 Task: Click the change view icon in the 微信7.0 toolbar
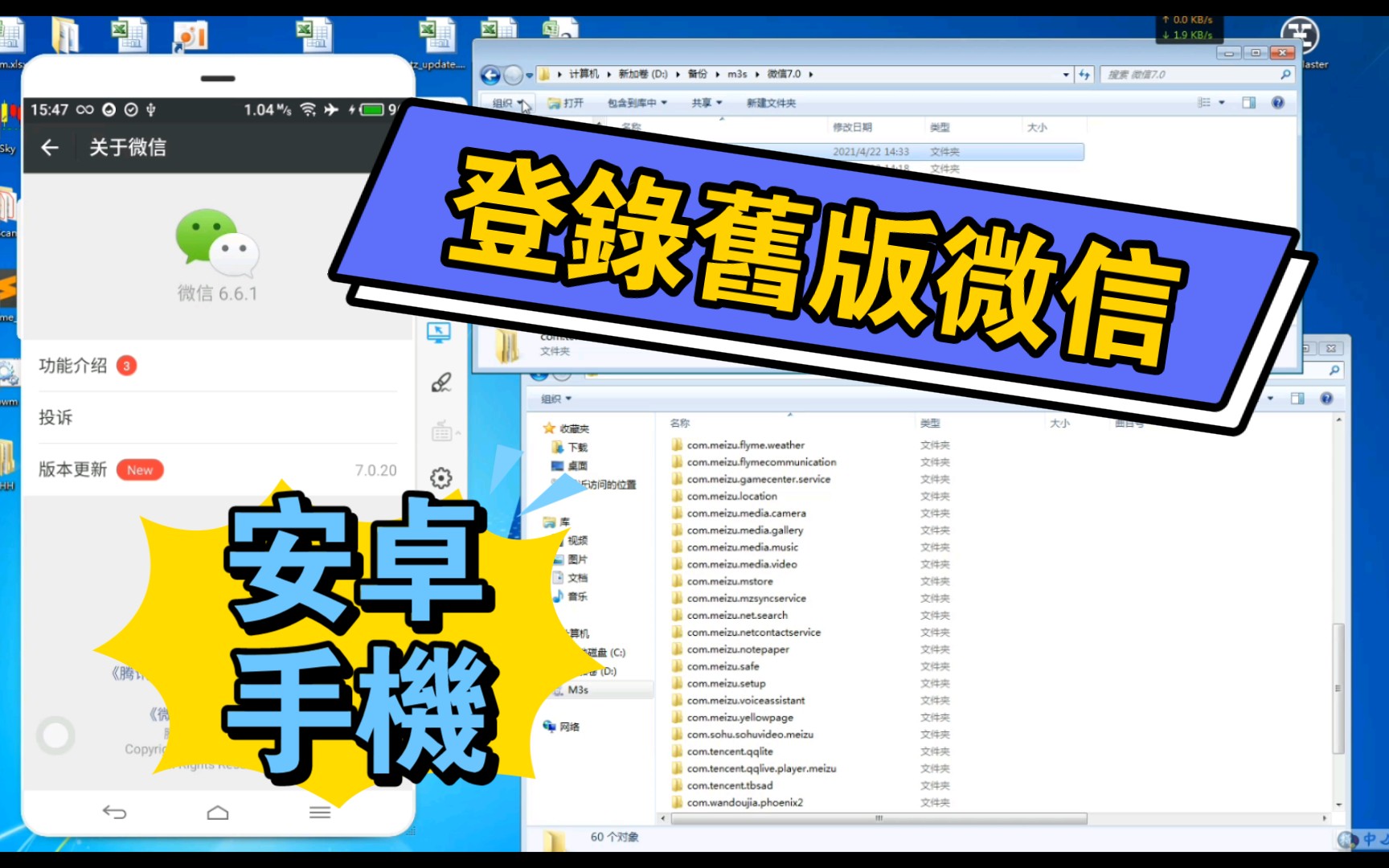coord(1204,103)
